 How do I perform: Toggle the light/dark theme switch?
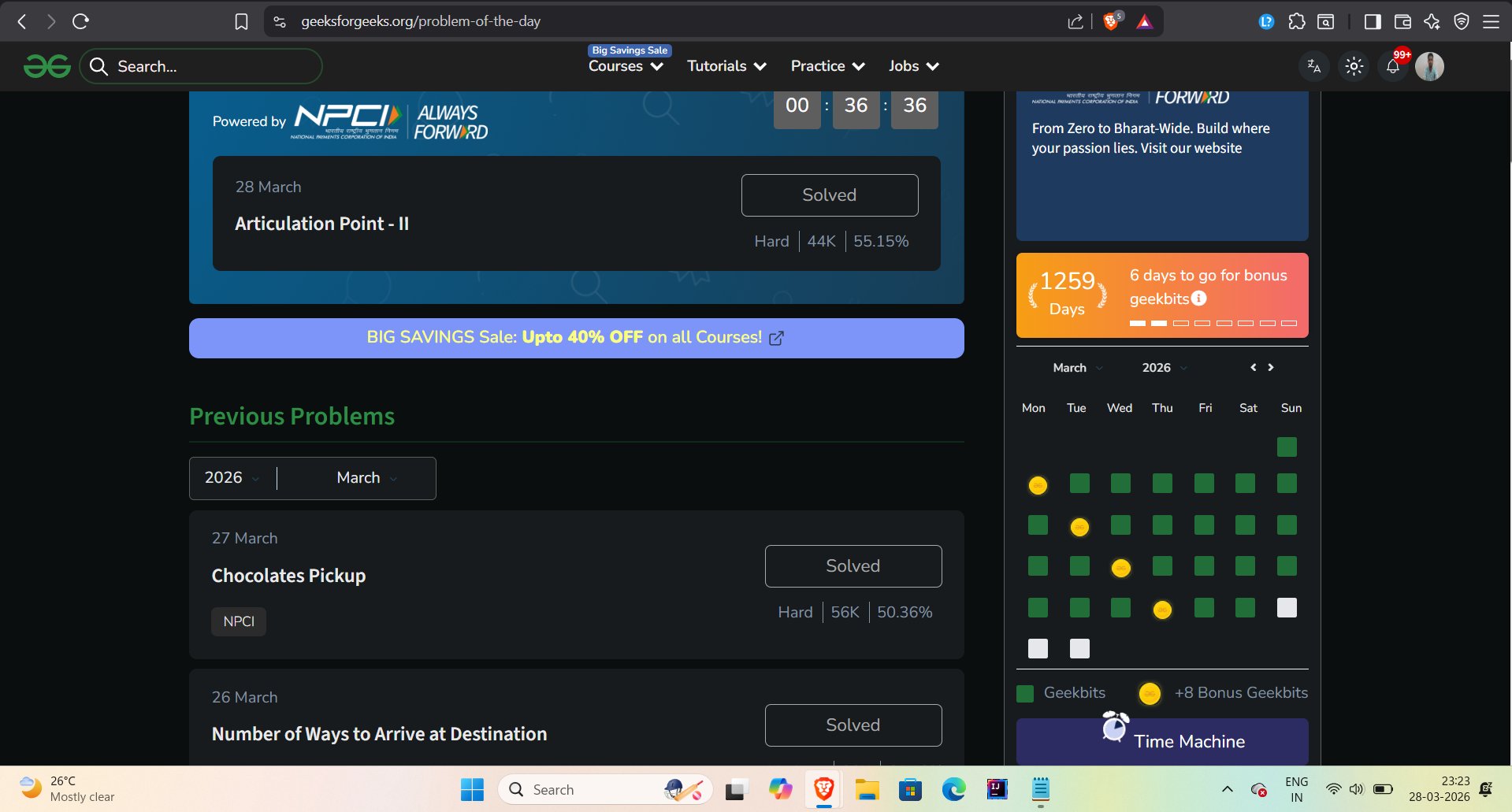(x=1354, y=66)
